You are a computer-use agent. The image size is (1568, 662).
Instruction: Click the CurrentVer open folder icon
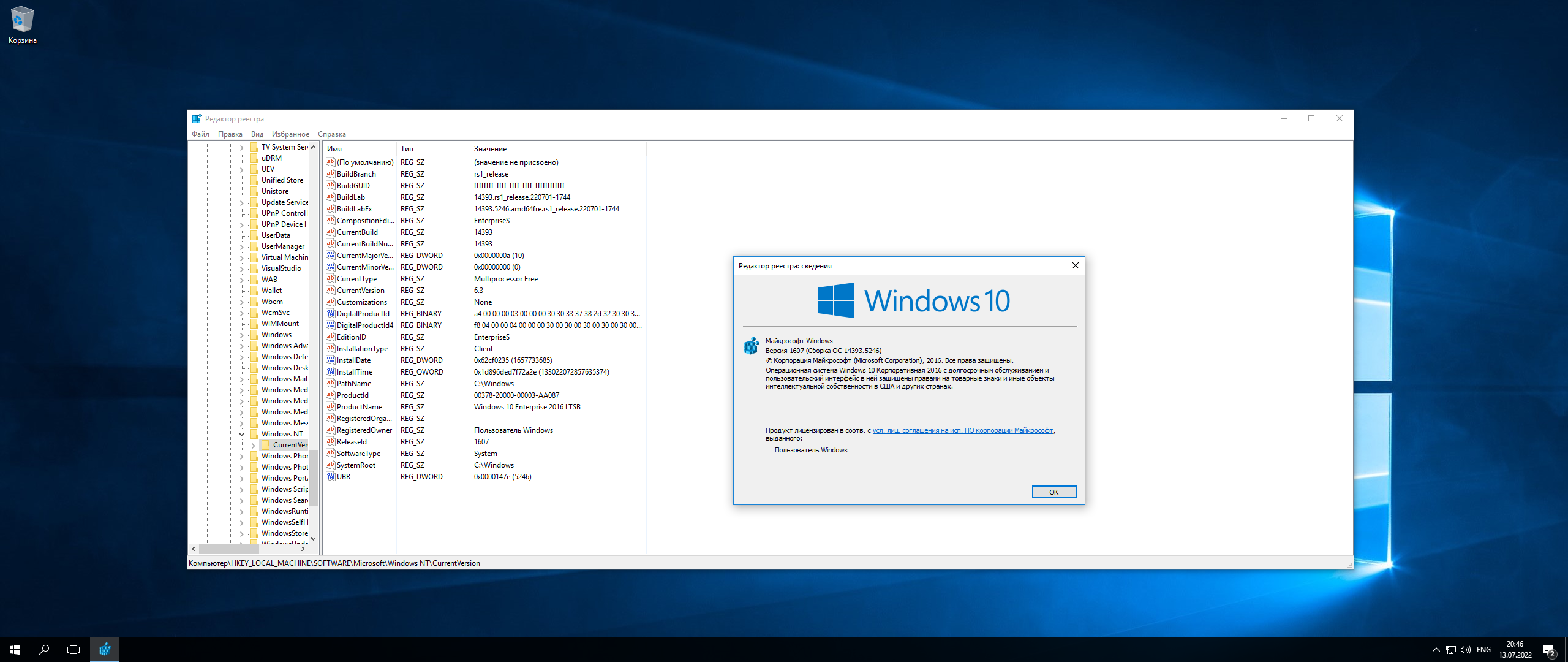tap(266, 445)
